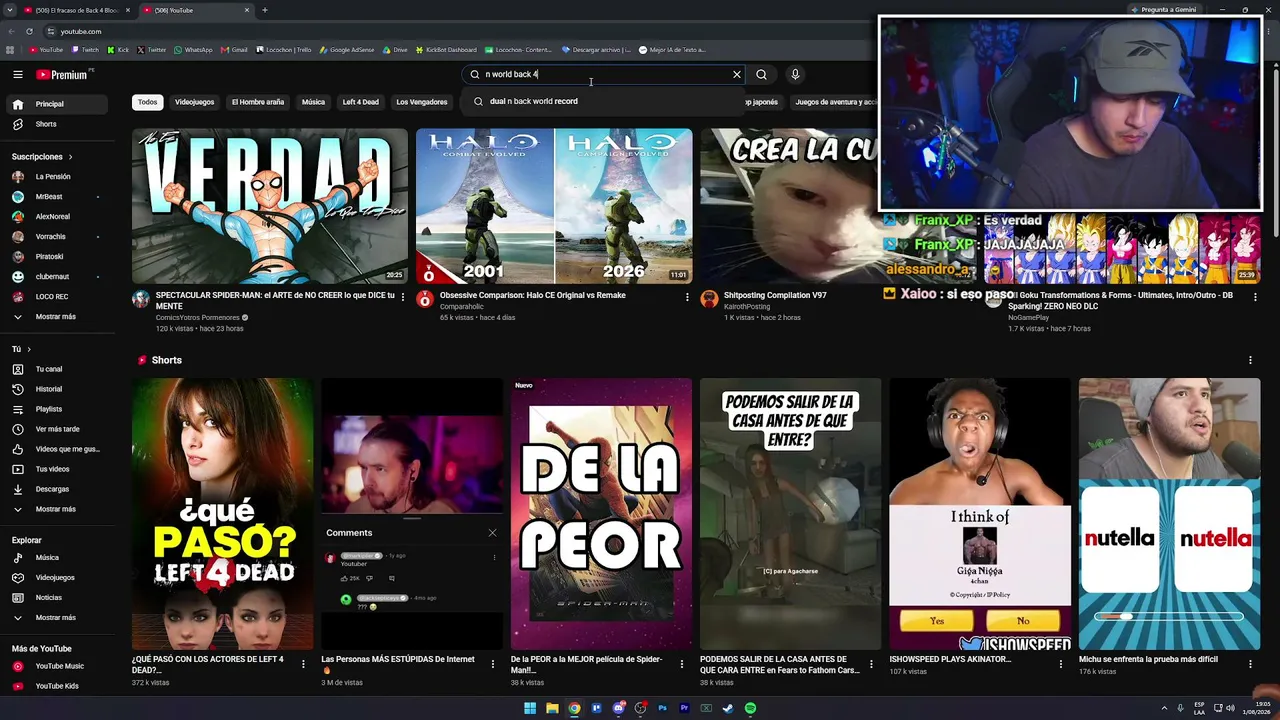
Task: Open Suscripciones section header
Action: coord(42,157)
